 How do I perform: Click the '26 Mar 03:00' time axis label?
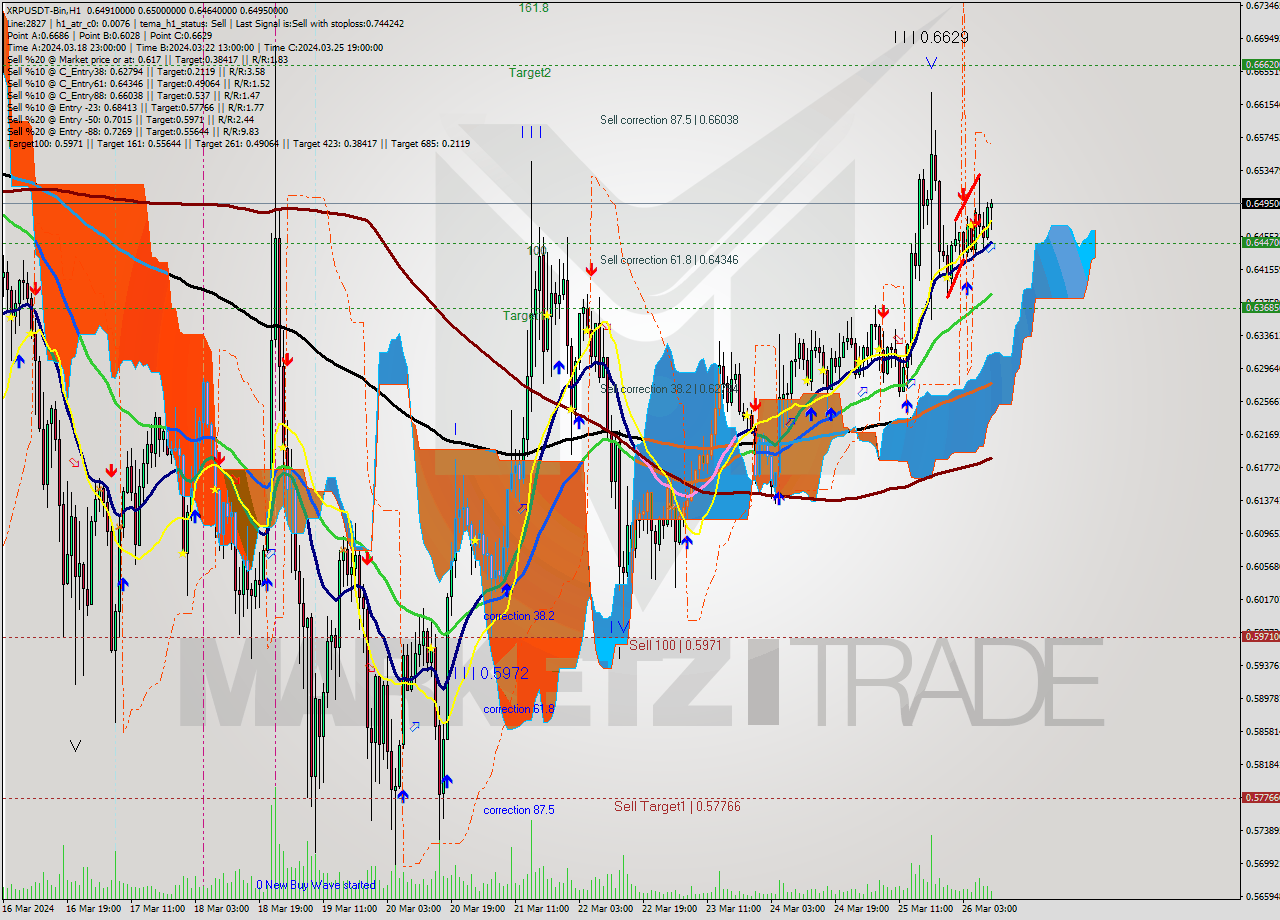point(991,909)
